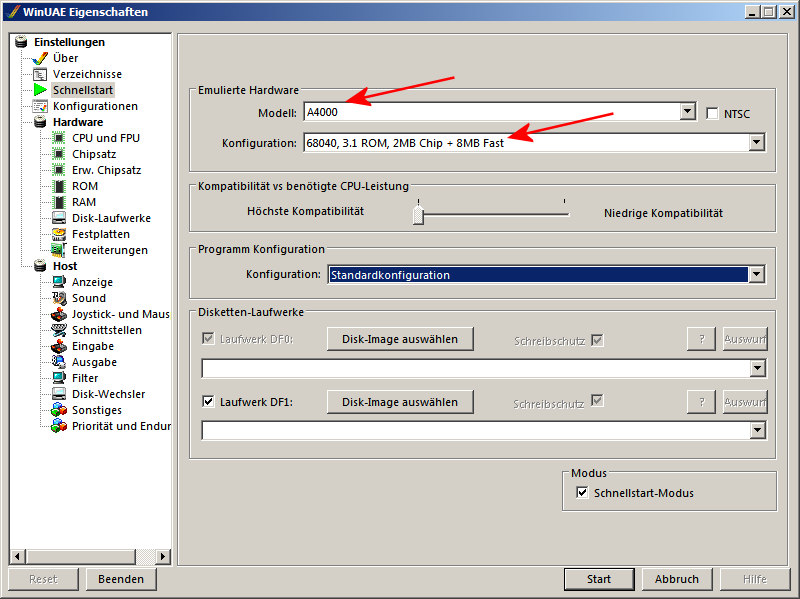Open the Festplatten settings
Screen dimensions: 800x599
[101, 234]
